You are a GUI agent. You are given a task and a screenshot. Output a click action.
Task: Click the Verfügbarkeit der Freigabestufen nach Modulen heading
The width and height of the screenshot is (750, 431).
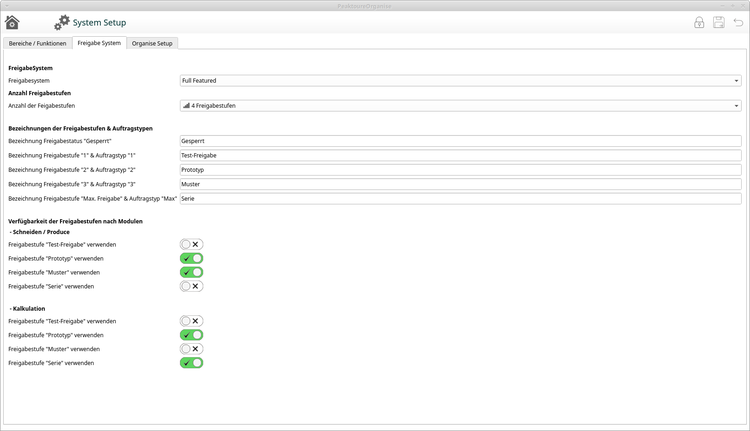(x=76, y=221)
